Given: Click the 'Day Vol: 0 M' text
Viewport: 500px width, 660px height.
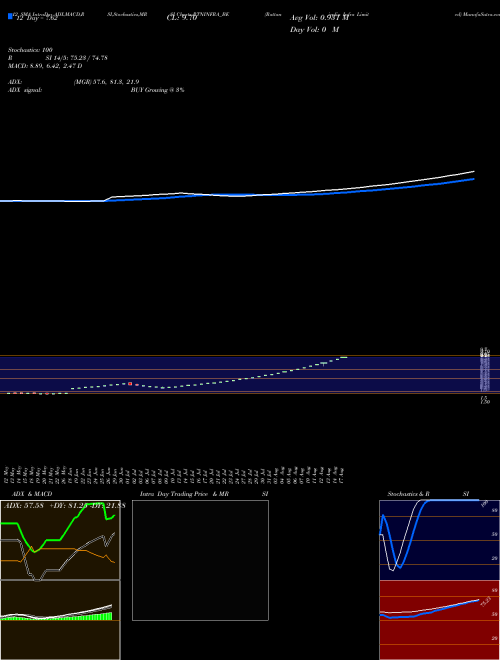Looking at the screenshot, I should pyautogui.click(x=314, y=30).
